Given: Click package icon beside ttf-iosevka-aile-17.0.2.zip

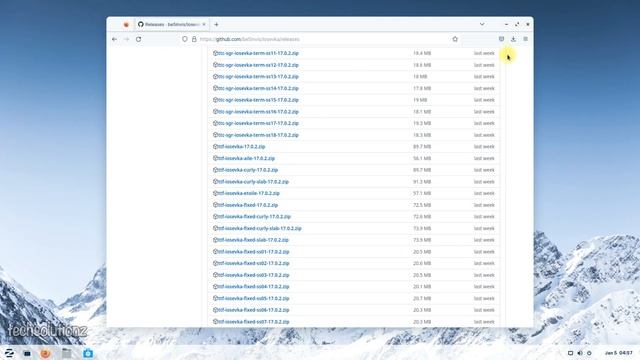Looking at the screenshot, I should 216,158.
